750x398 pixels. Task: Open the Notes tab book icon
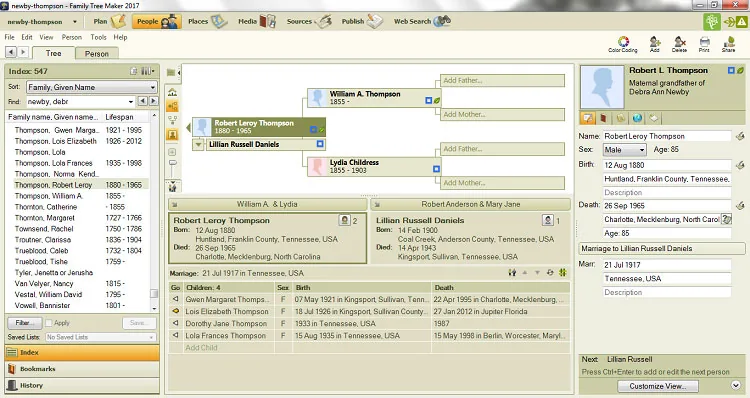604,118
